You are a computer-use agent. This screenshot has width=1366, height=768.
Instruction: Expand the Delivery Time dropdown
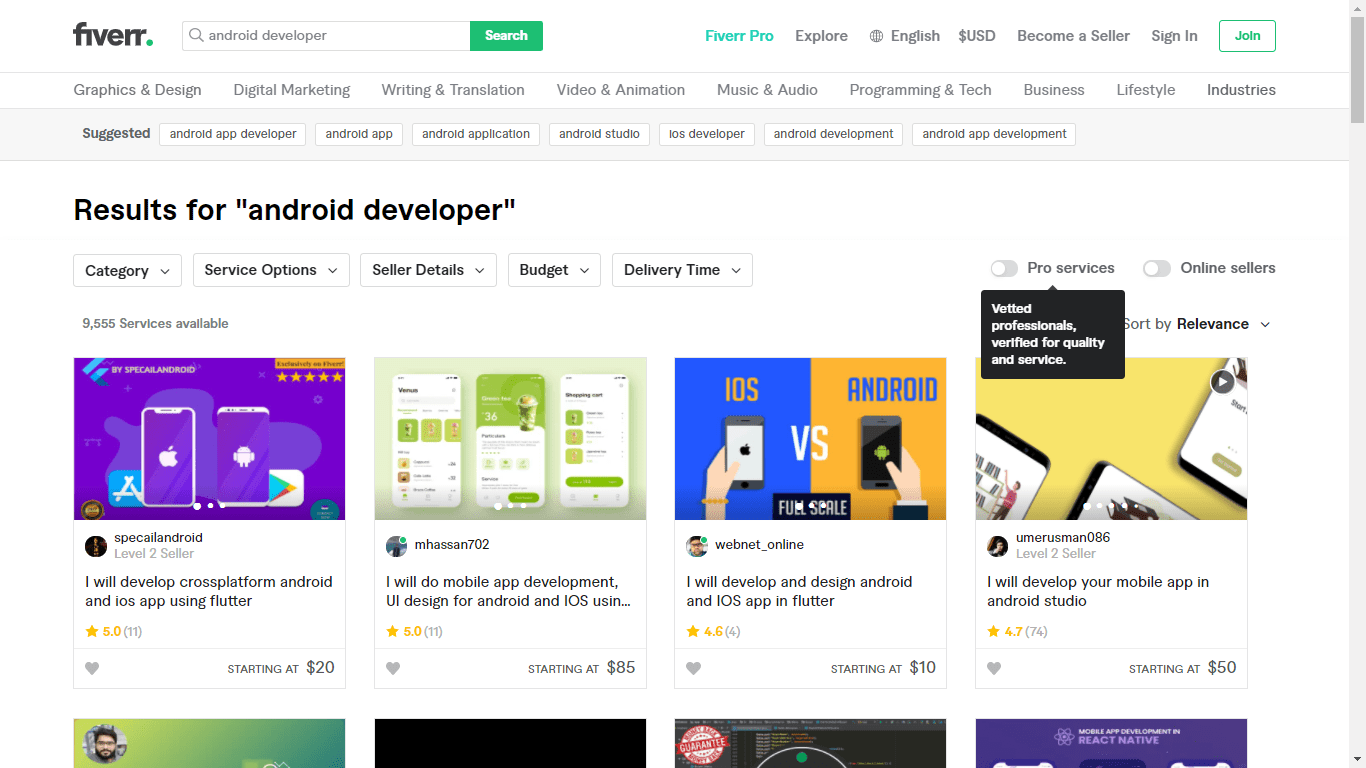click(x=682, y=270)
